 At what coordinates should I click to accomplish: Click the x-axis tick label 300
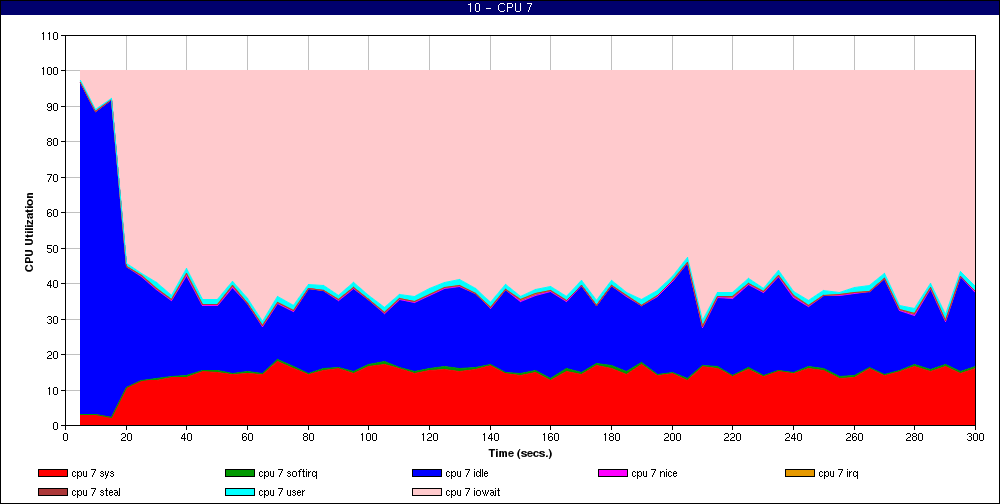coord(975,437)
